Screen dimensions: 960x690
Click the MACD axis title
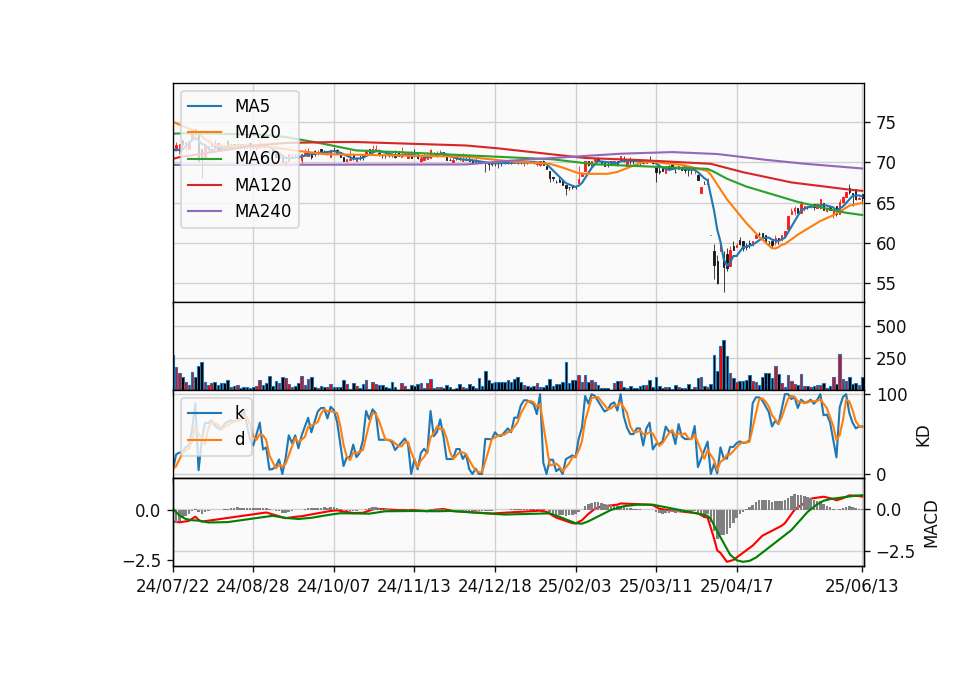tap(930, 524)
